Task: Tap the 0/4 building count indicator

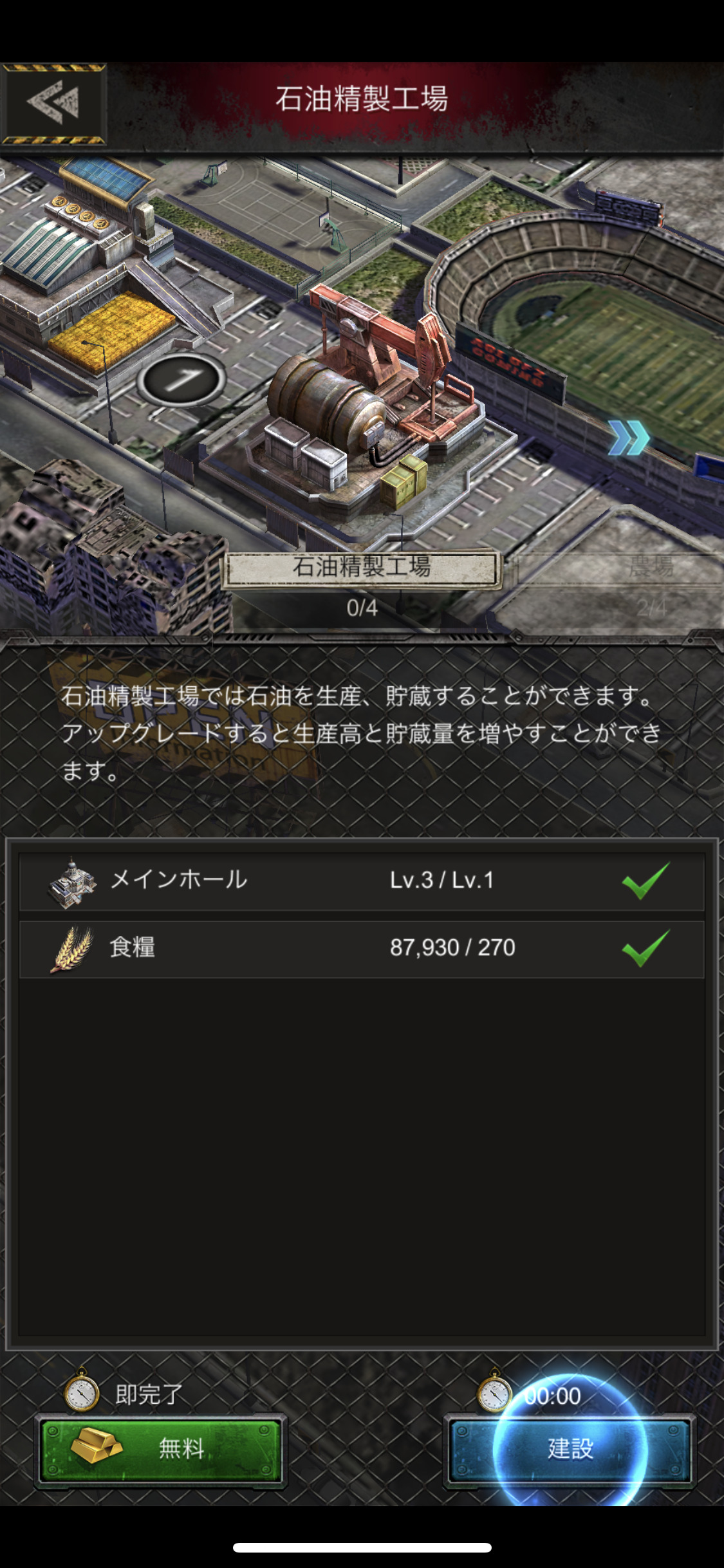Action: (x=362, y=608)
